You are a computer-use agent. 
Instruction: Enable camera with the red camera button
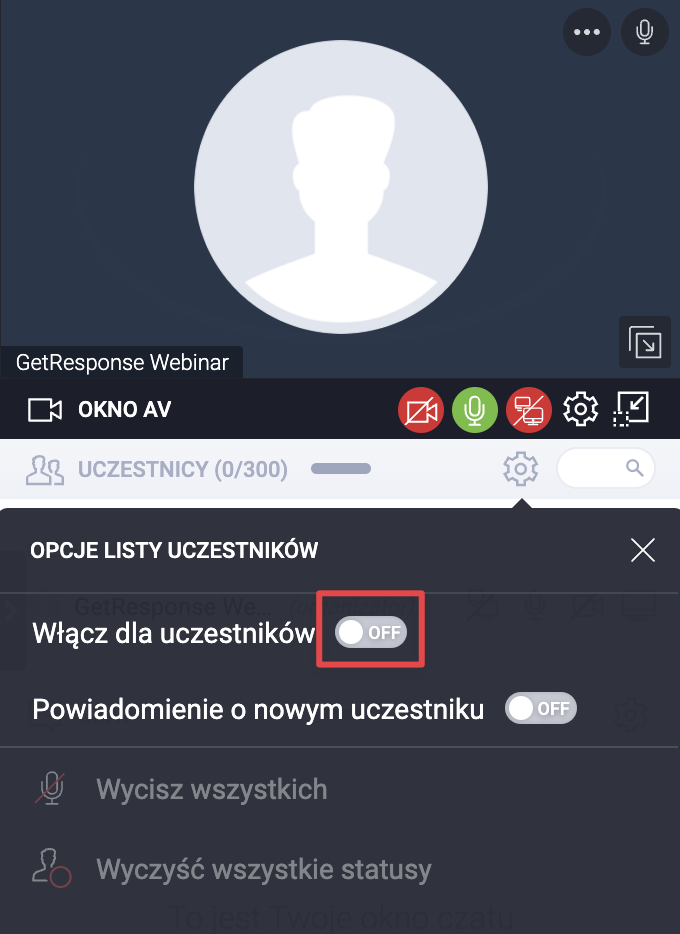[x=421, y=410]
